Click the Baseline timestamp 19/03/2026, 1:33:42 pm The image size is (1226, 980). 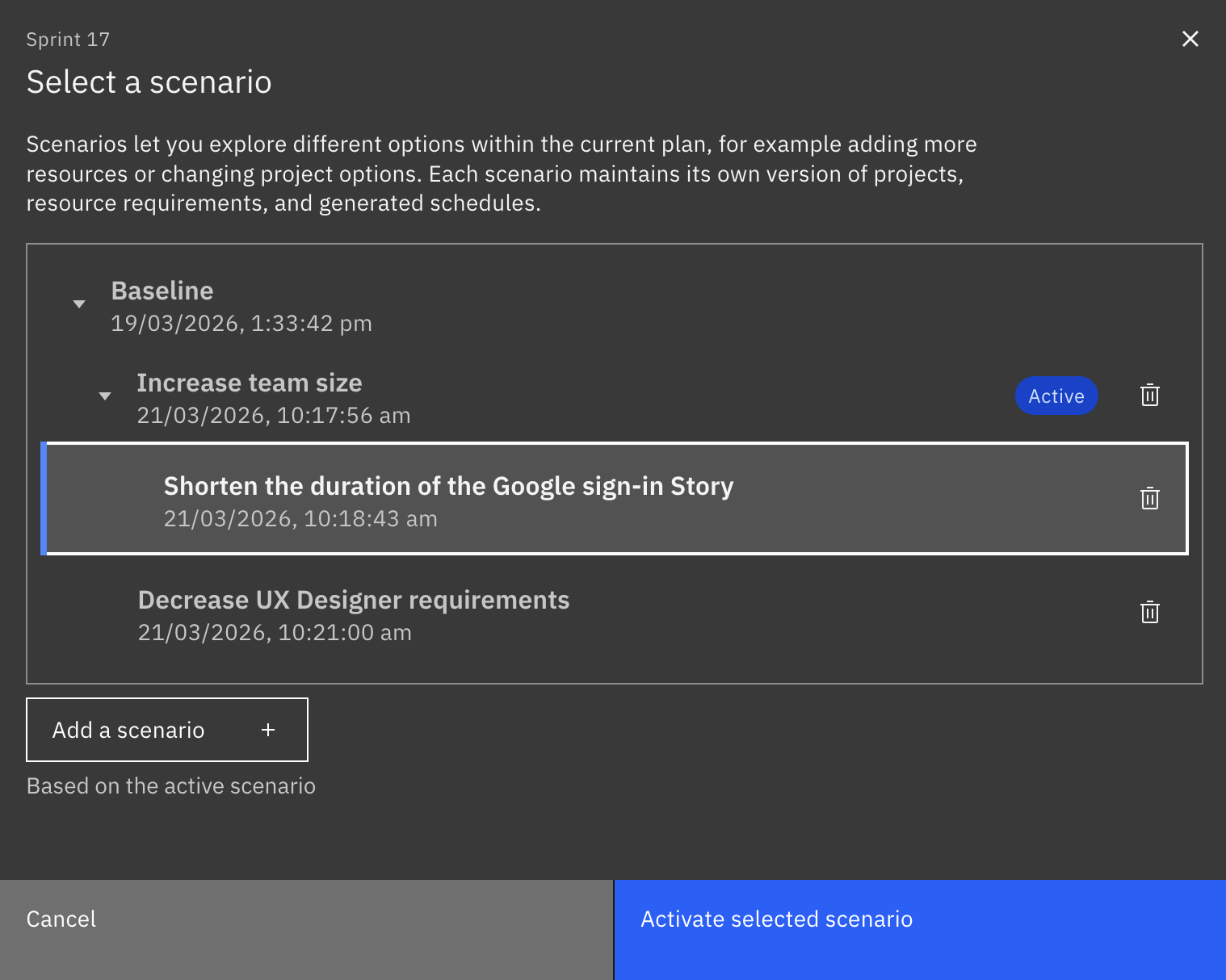241,324
